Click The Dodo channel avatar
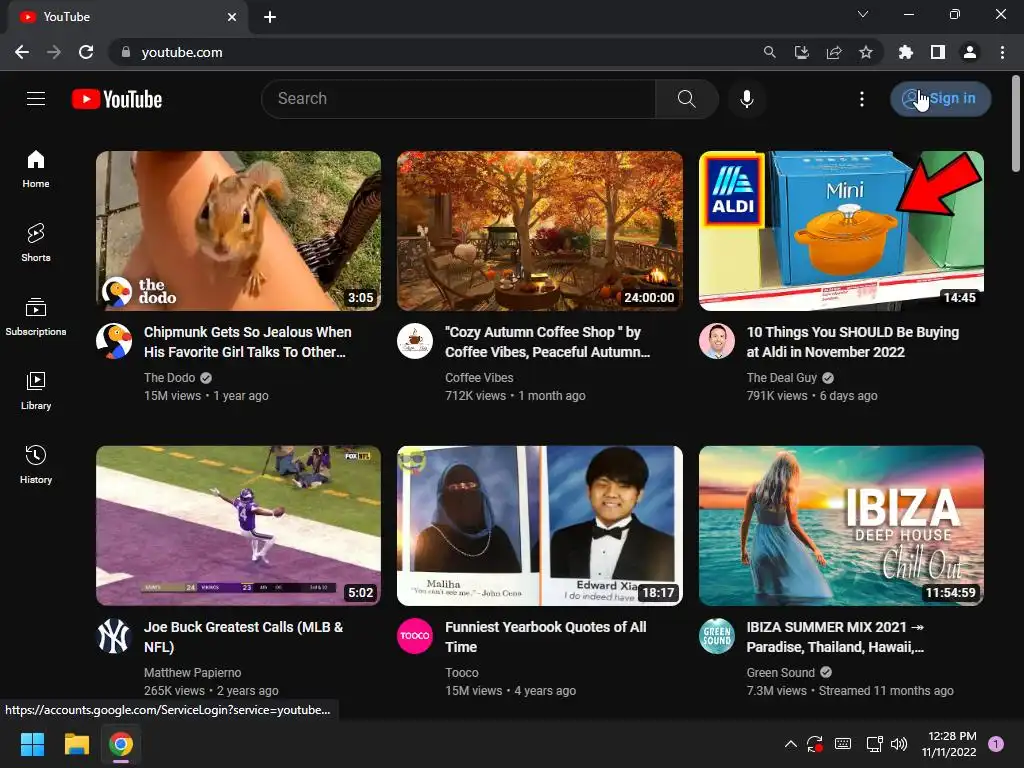 [x=114, y=341]
